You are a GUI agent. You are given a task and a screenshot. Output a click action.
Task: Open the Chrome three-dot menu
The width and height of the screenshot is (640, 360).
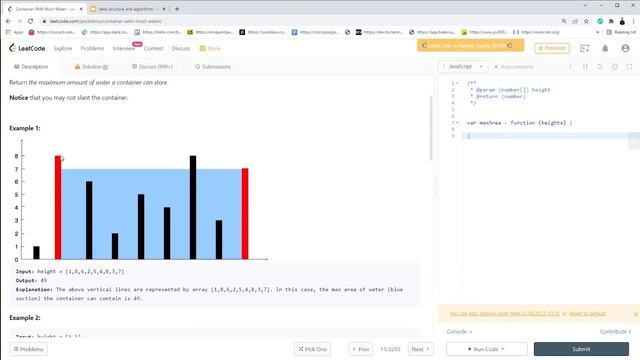point(633,21)
